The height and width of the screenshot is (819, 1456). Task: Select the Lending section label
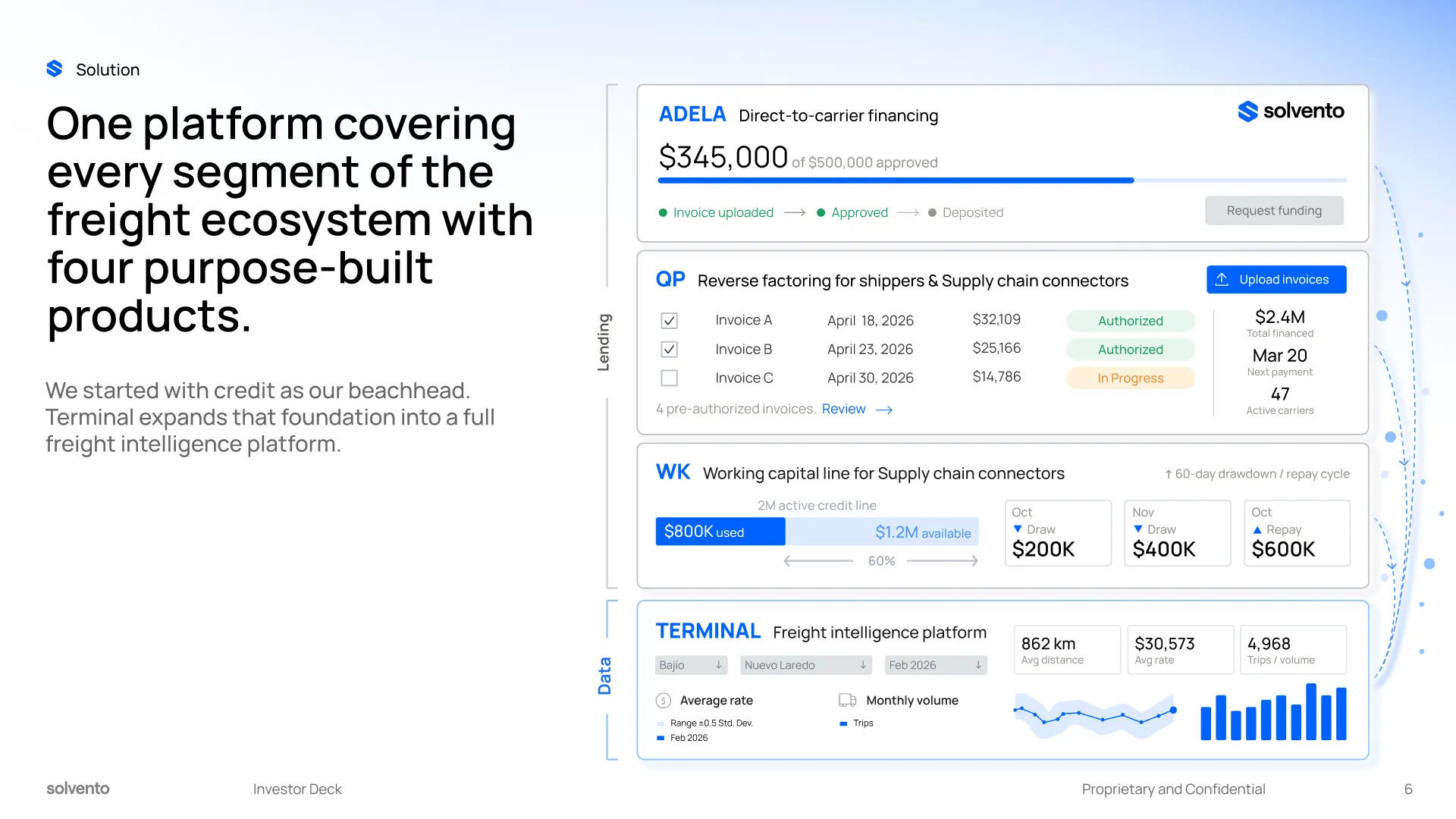pos(604,343)
